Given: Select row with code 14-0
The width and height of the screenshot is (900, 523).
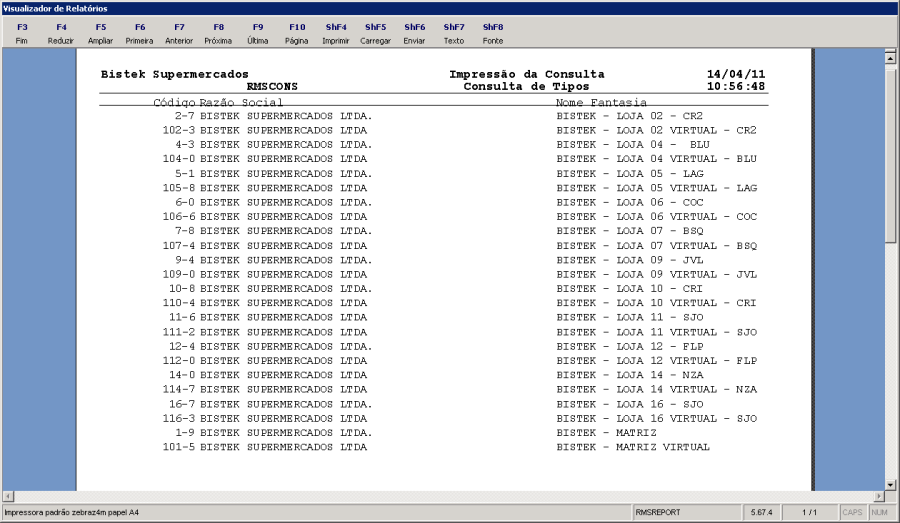Looking at the screenshot, I should [436, 375].
